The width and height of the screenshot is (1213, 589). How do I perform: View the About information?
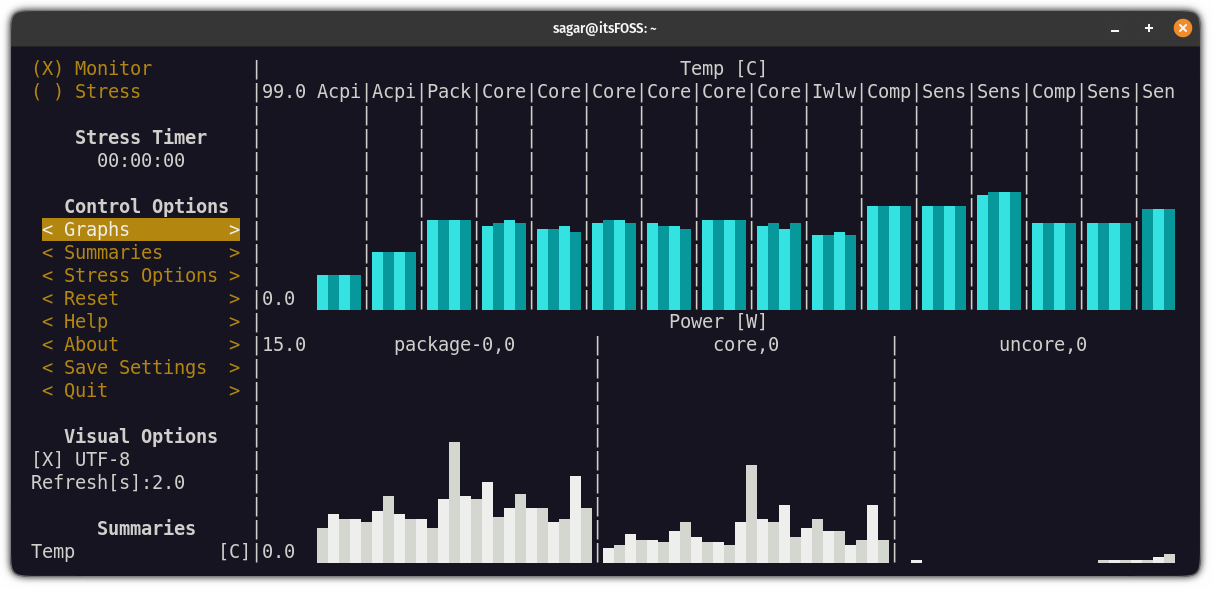pos(140,344)
